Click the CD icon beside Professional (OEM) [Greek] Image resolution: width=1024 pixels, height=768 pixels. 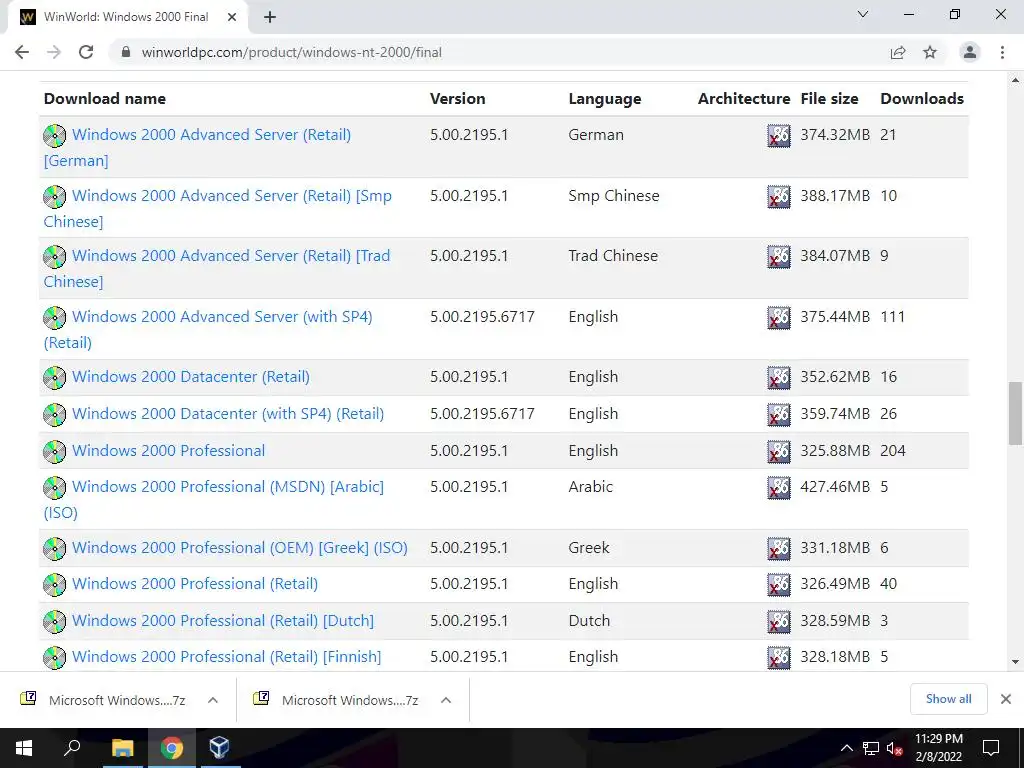pos(55,549)
